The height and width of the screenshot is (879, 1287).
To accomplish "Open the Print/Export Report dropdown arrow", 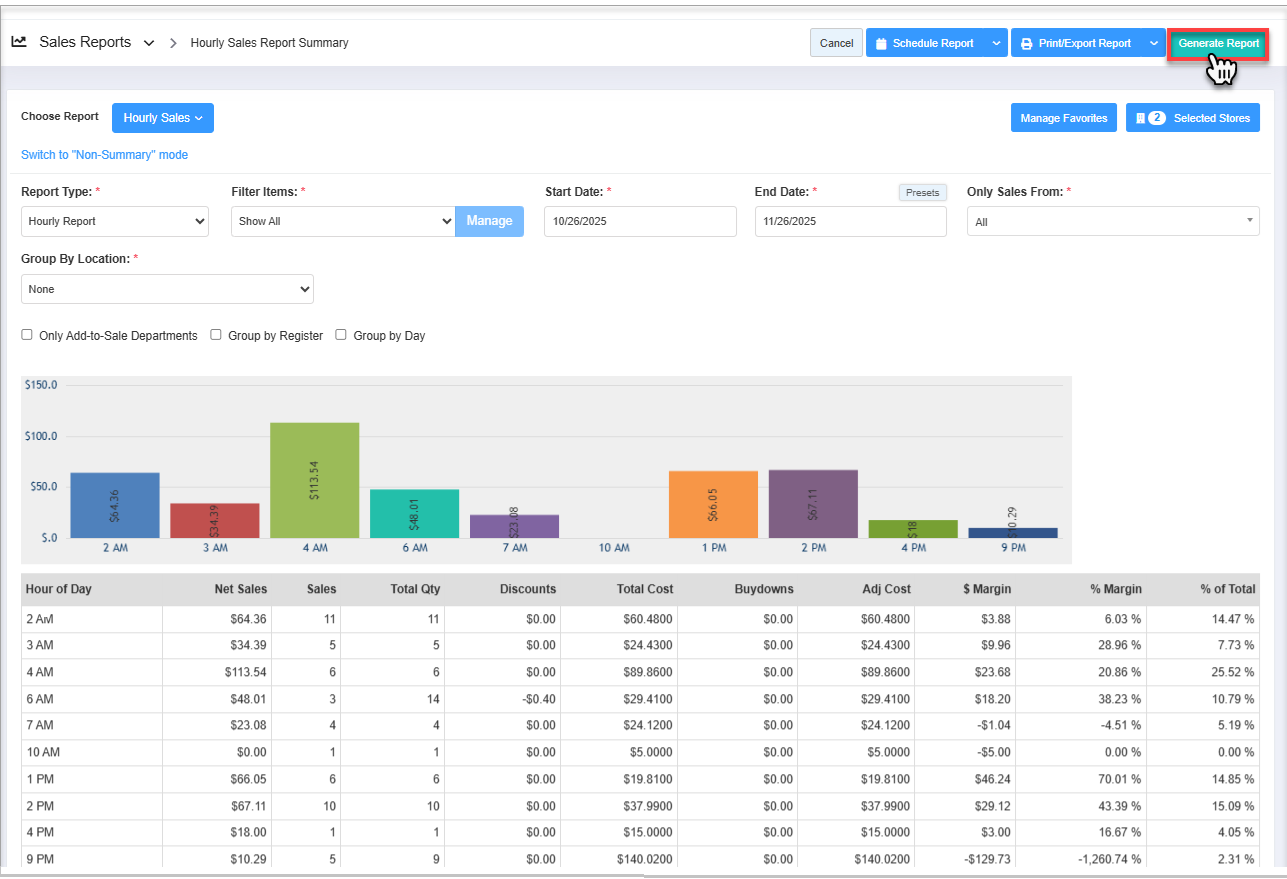I will [x=1153, y=43].
